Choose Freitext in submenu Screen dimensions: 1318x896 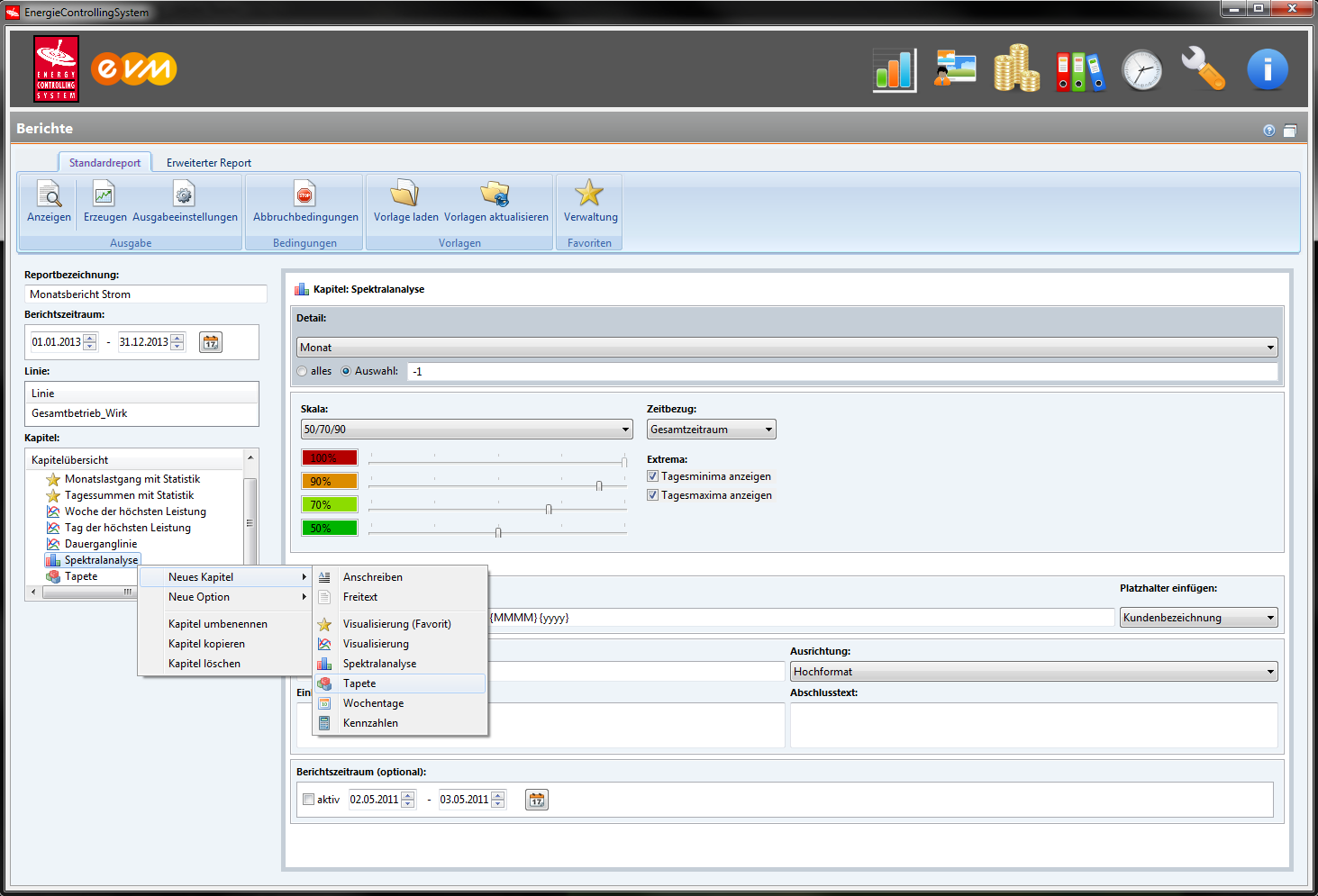pos(400,597)
